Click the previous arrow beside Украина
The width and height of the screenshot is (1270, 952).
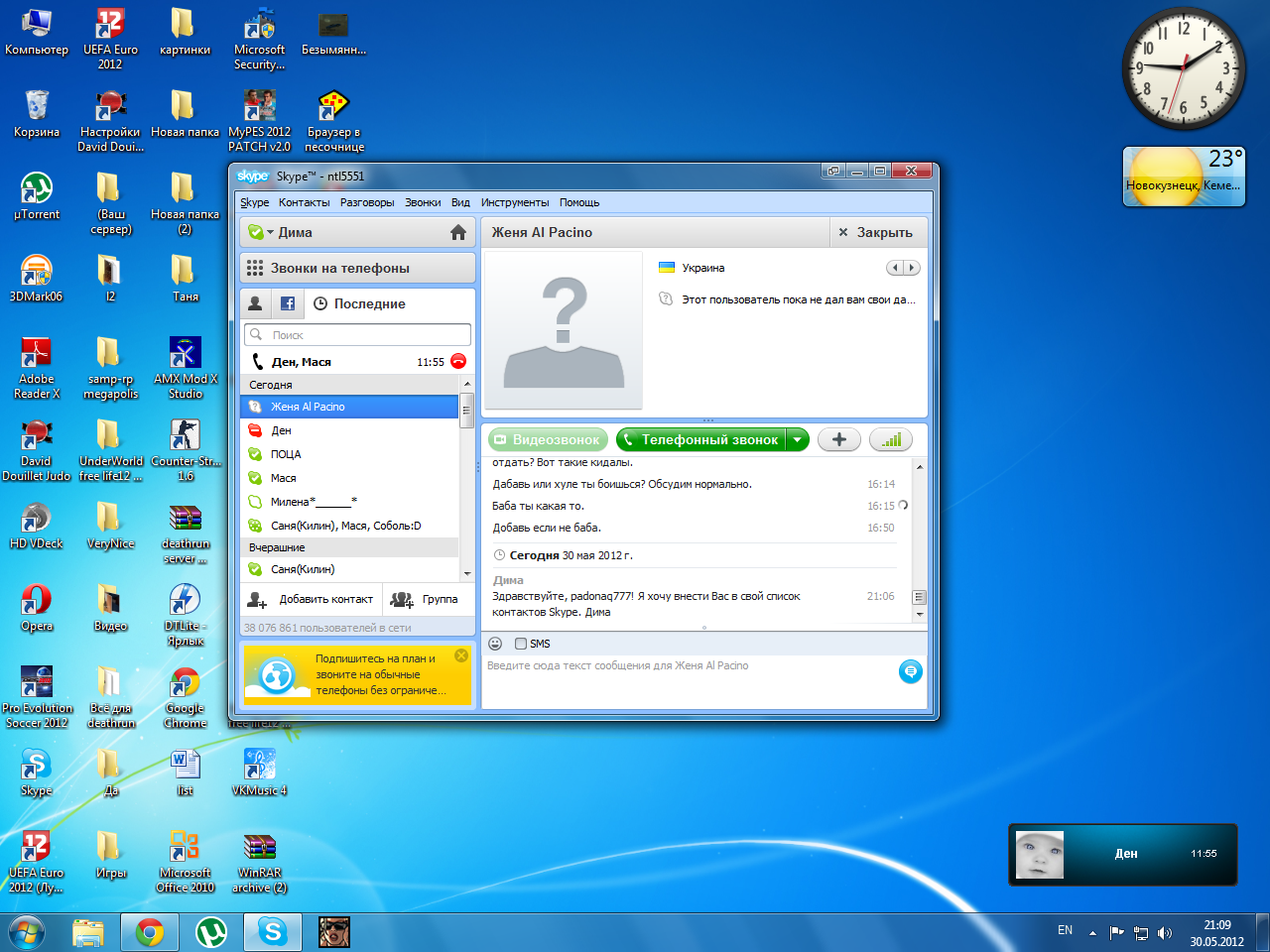(x=895, y=268)
